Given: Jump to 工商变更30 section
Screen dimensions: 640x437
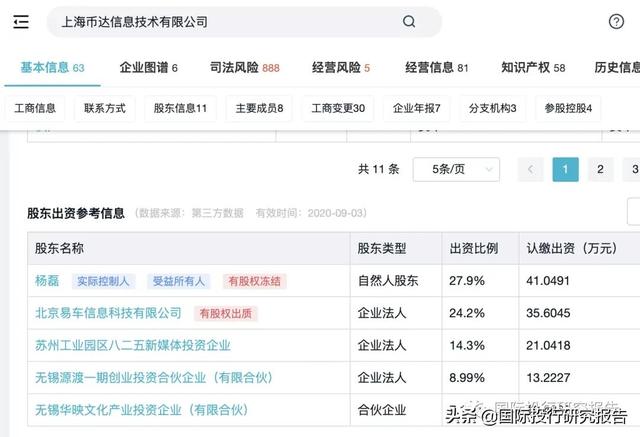Looking at the screenshot, I should [338, 108].
